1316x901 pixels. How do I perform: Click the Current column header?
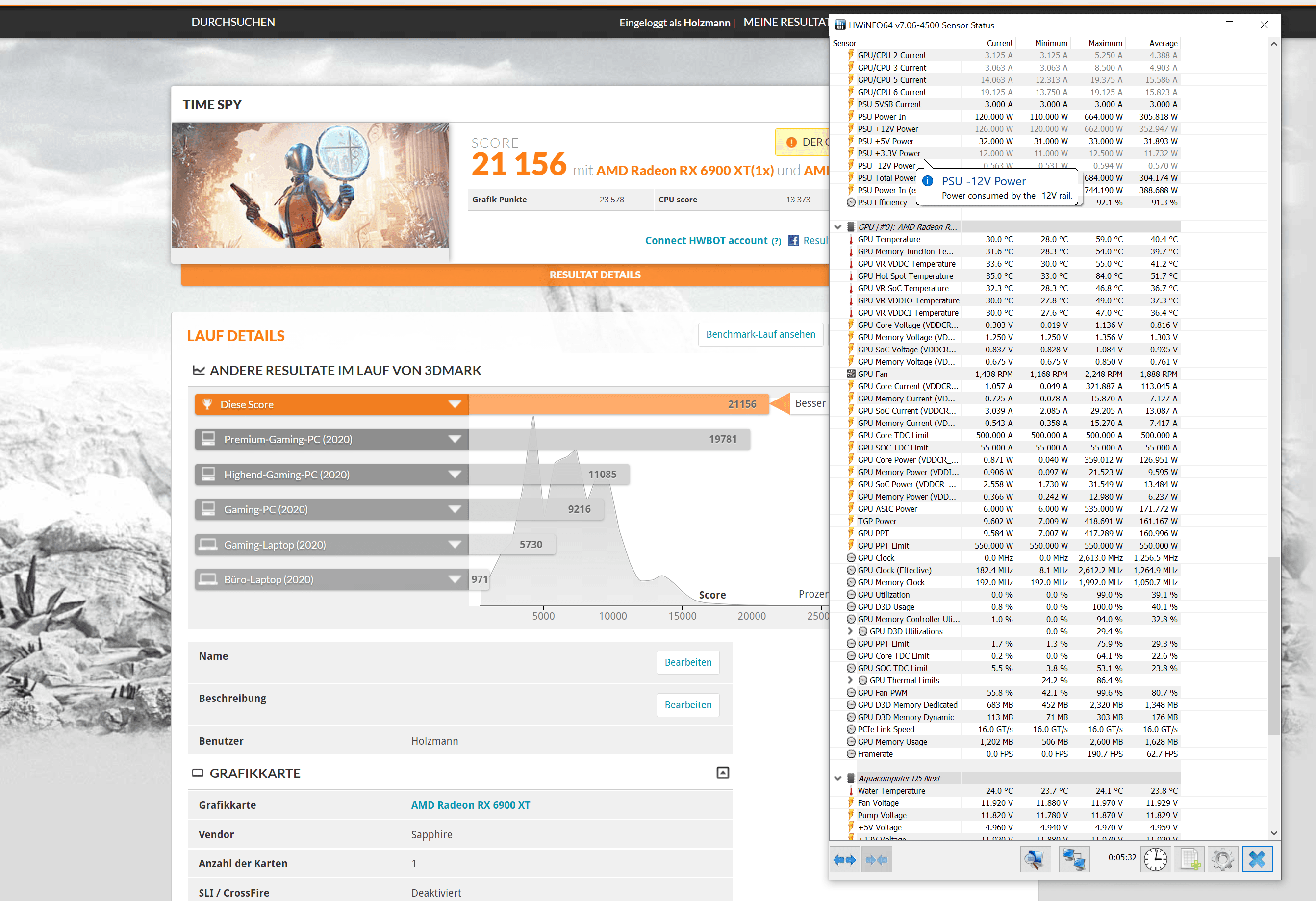[988, 43]
